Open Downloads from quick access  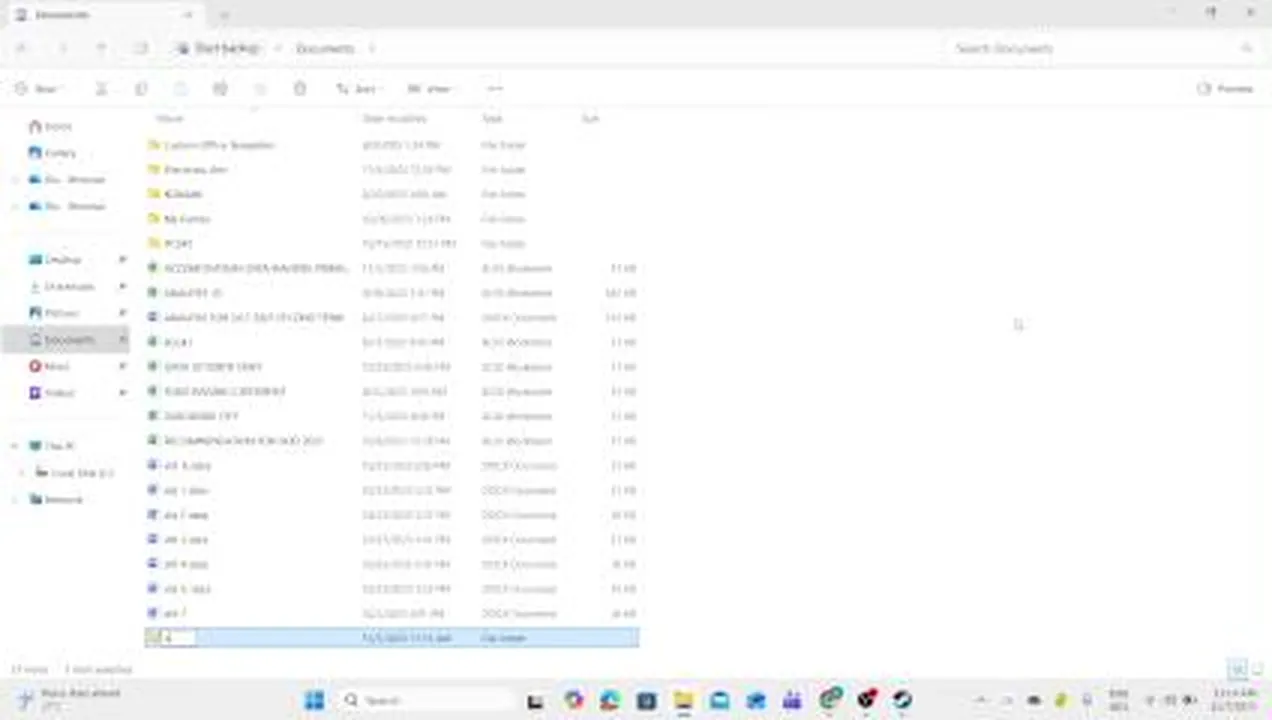coord(61,286)
